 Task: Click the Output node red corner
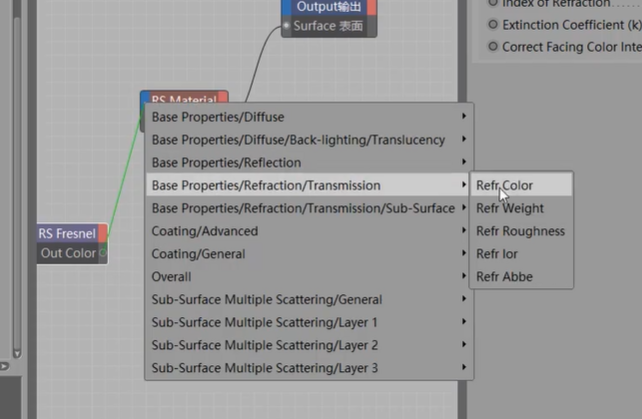click(x=372, y=7)
